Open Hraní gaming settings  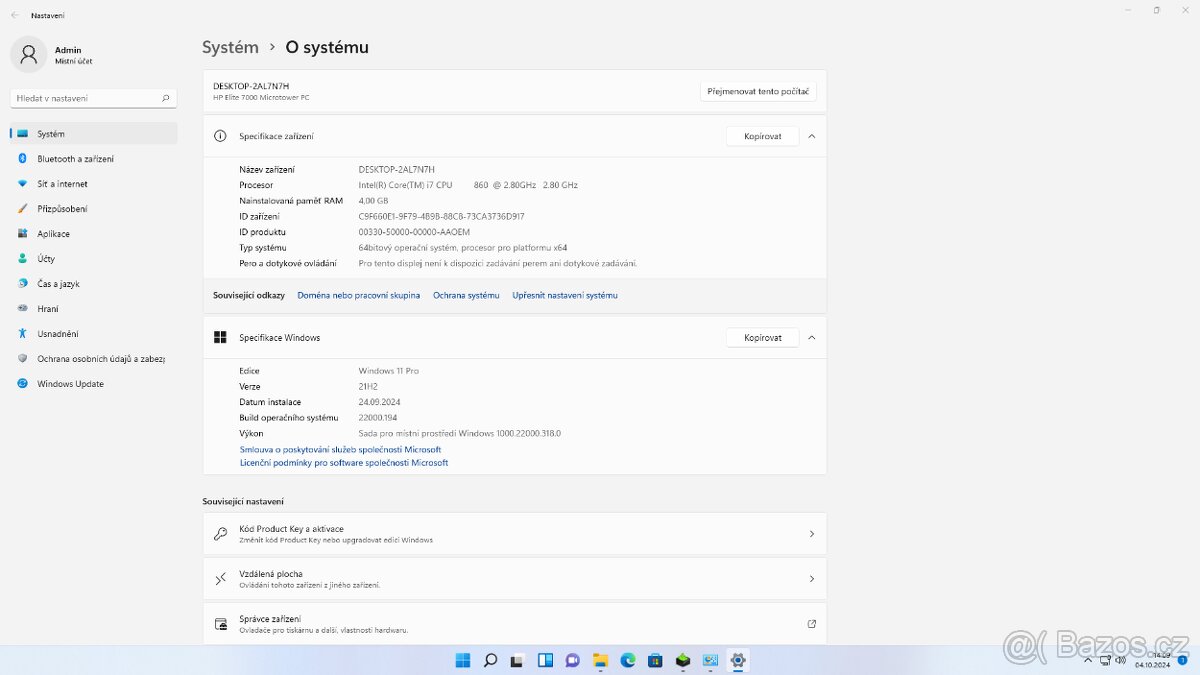pyautogui.click(x=48, y=309)
